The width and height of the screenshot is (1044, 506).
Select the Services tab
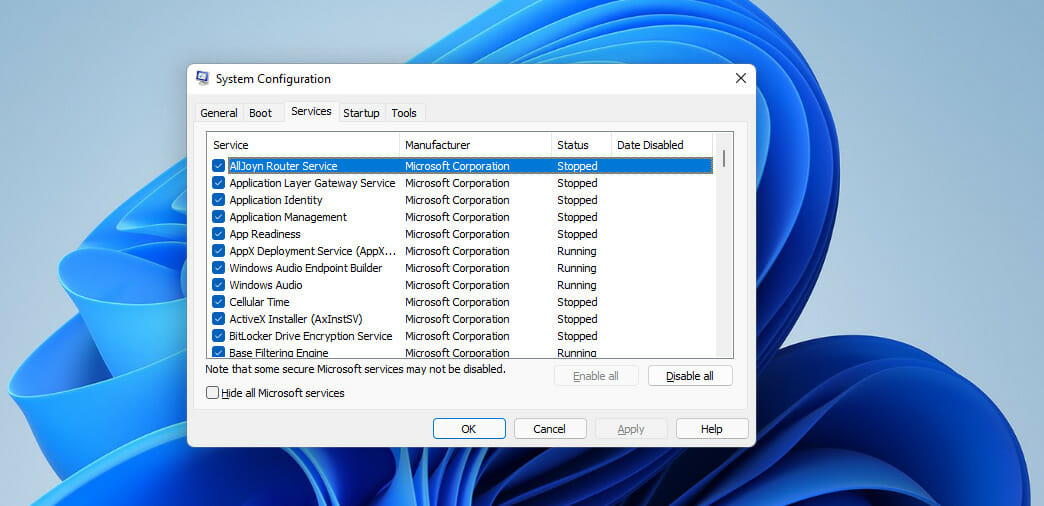coord(311,112)
